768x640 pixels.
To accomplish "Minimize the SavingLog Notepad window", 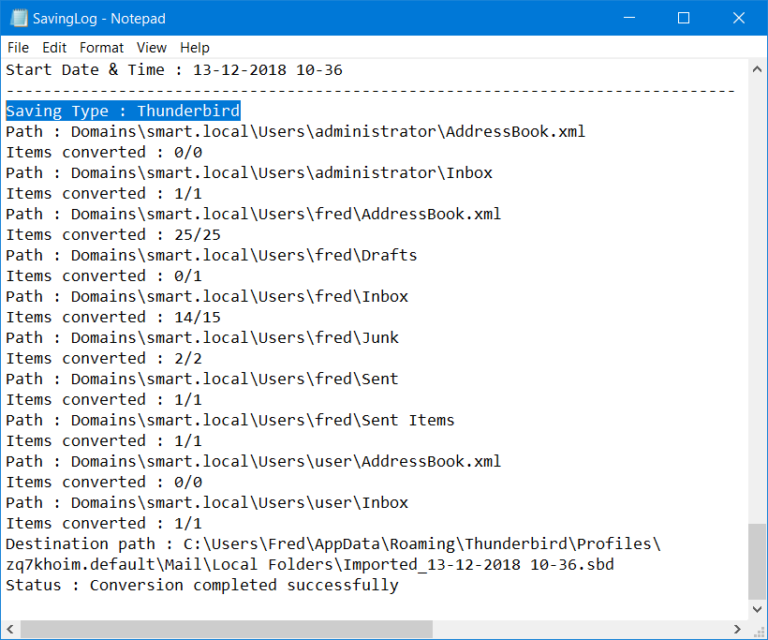I will point(628,18).
